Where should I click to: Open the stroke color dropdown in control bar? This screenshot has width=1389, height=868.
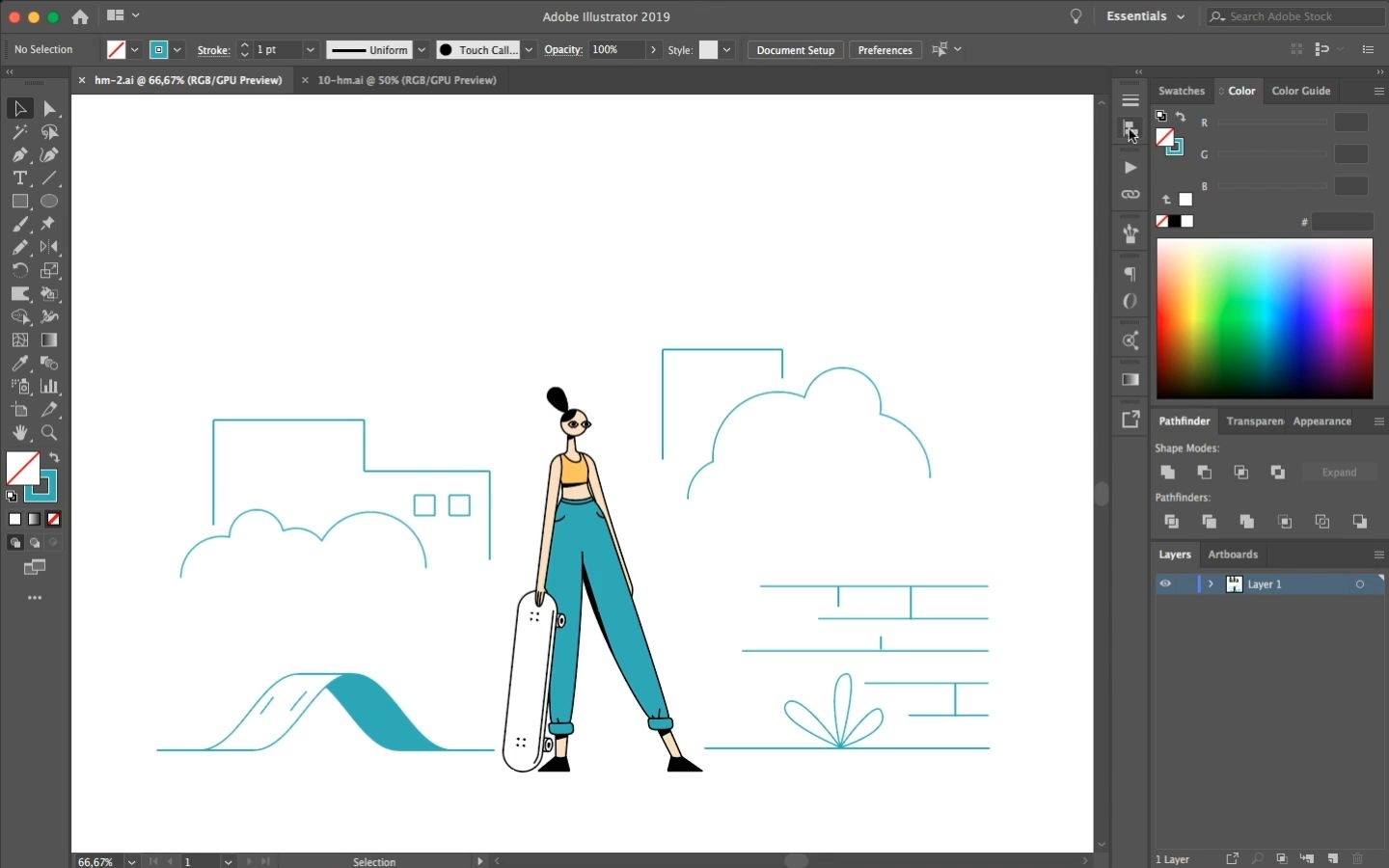pos(177,50)
